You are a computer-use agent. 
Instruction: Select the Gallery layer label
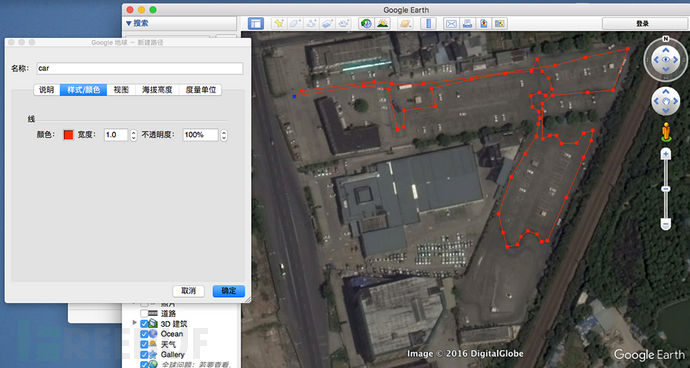[x=172, y=354]
